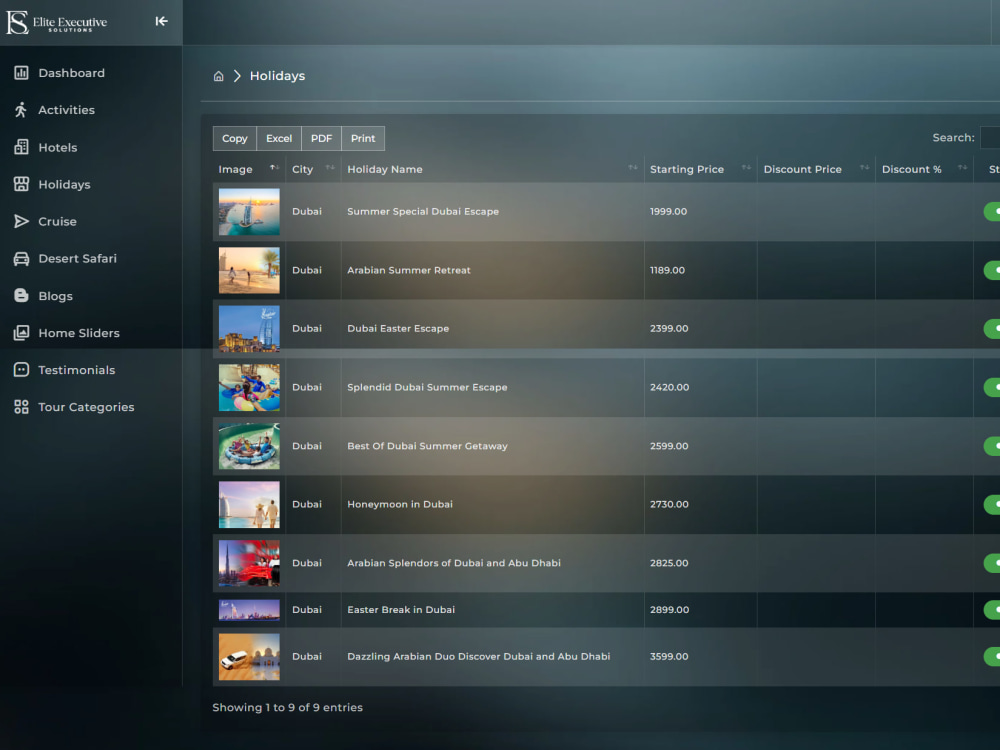Click the Desert Safari car icon
The width and height of the screenshot is (1000, 750).
(21, 258)
